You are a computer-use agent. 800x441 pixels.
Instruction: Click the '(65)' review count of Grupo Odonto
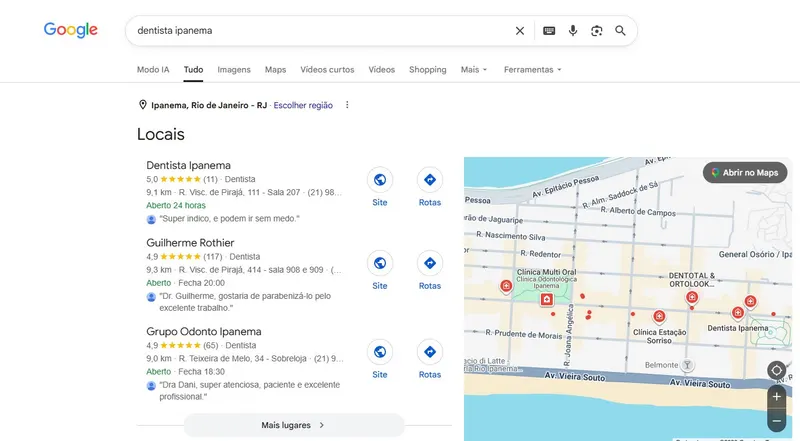coord(211,346)
